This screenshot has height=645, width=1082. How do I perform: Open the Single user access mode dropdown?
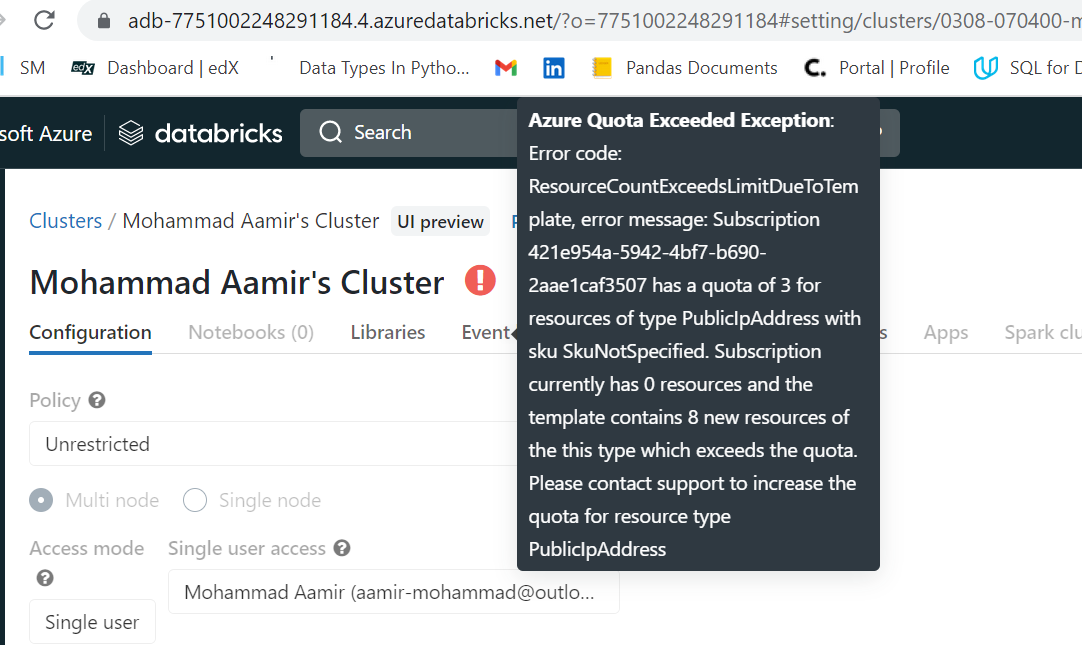click(x=92, y=622)
